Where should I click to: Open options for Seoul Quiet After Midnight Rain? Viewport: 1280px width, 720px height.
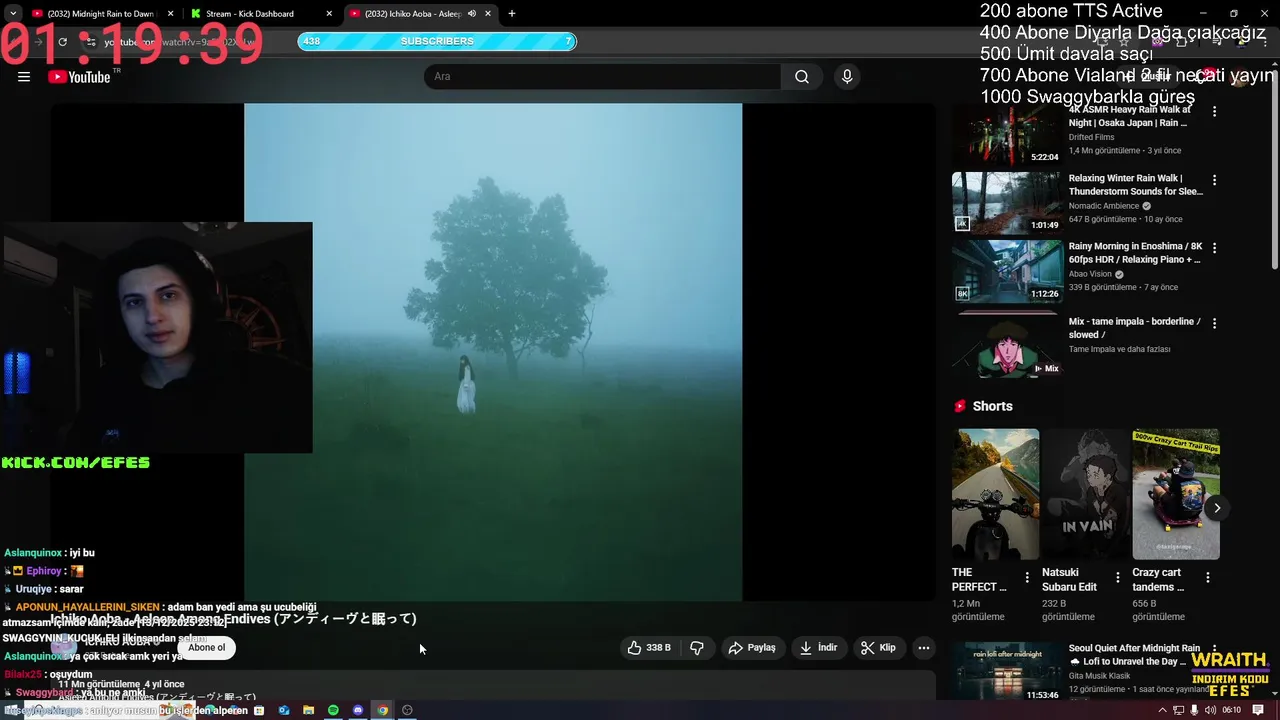(1215, 650)
